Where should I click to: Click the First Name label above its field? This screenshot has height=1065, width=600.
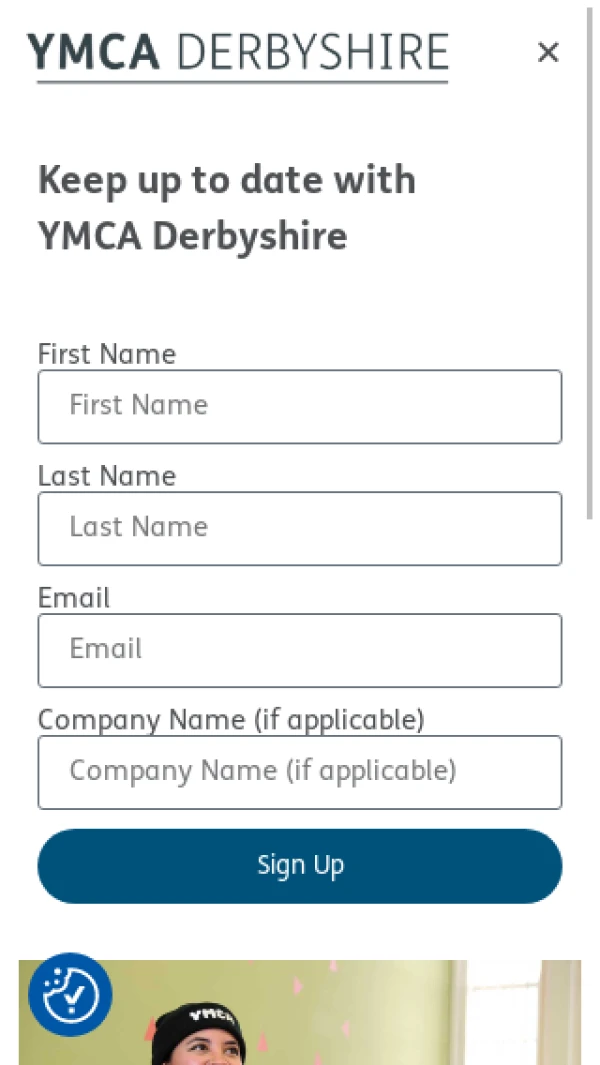(x=107, y=354)
